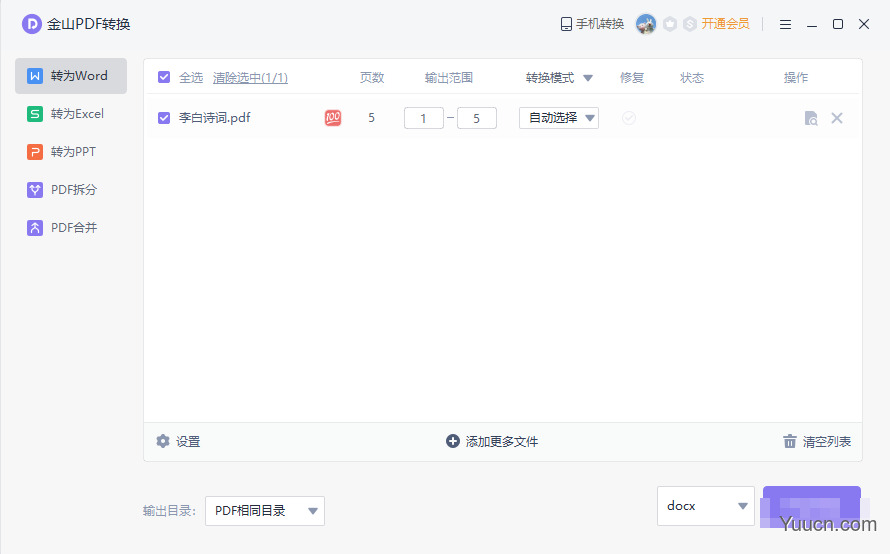Click the 金山PDF转换 app logo
Viewport: 890px width, 554px height.
[x=32, y=24]
